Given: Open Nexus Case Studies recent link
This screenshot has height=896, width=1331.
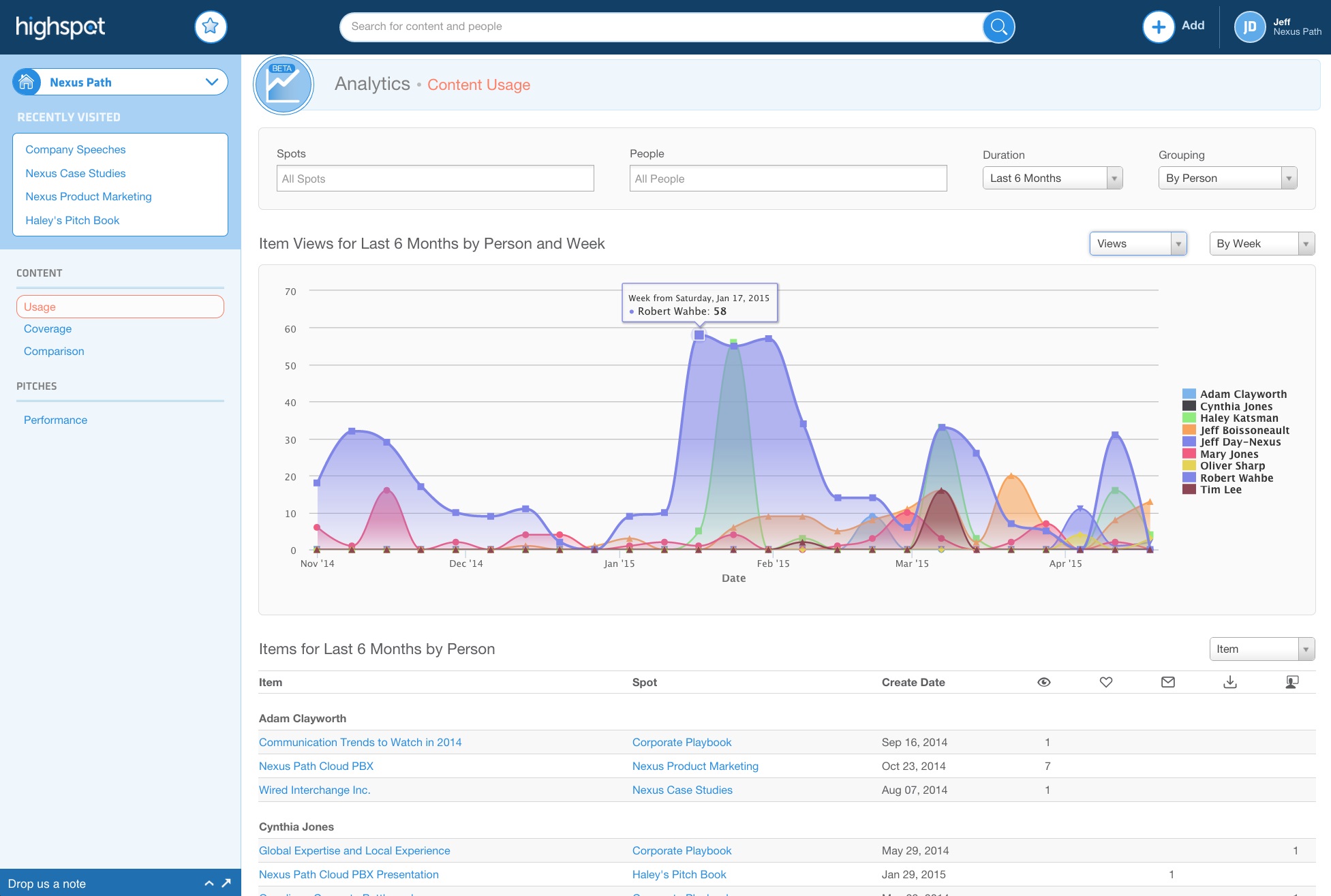Looking at the screenshot, I should tap(76, 173).
